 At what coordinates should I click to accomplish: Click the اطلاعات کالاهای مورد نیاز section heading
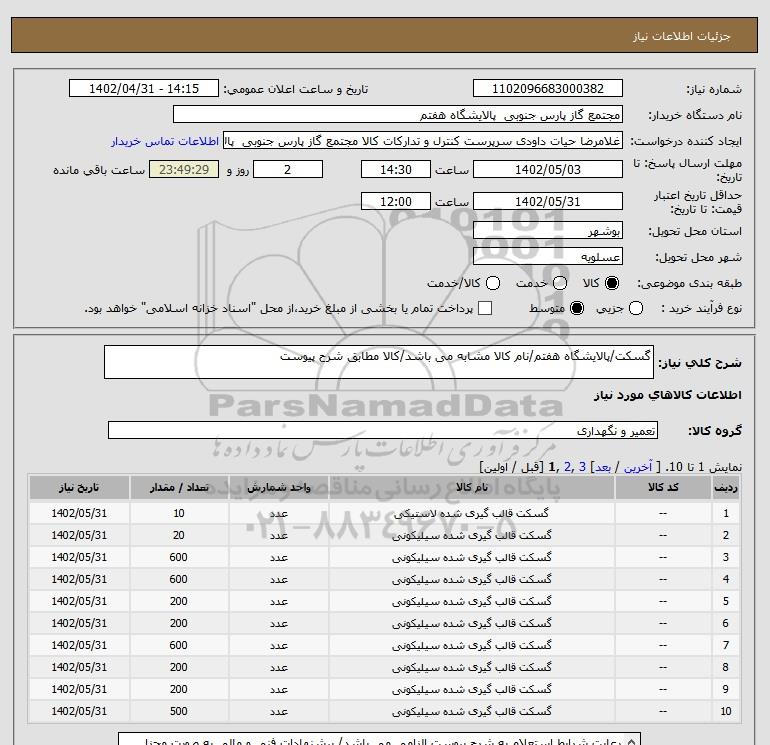(668, 395)
